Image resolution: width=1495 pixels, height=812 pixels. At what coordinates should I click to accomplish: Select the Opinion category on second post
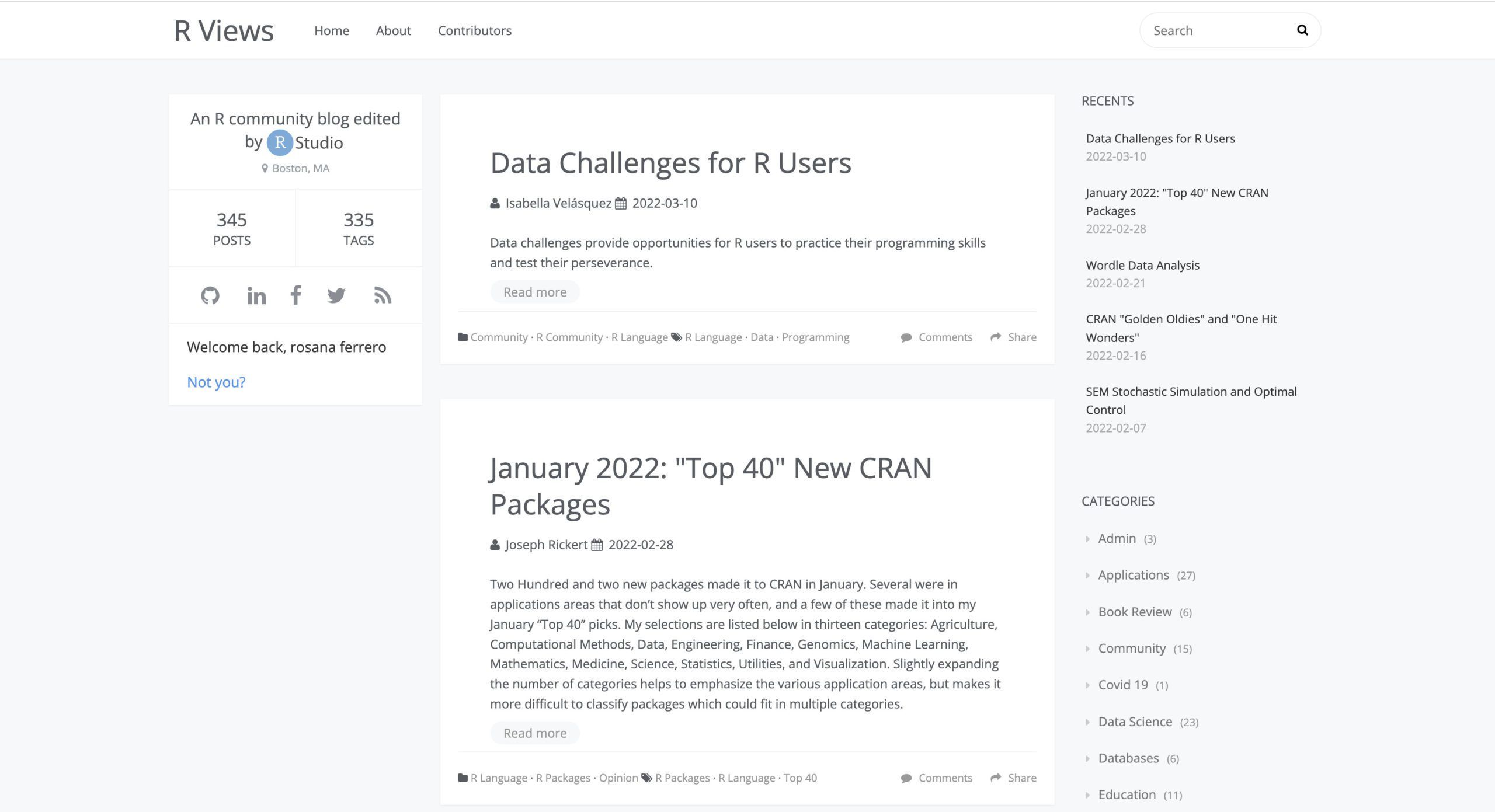pos(618,778)
